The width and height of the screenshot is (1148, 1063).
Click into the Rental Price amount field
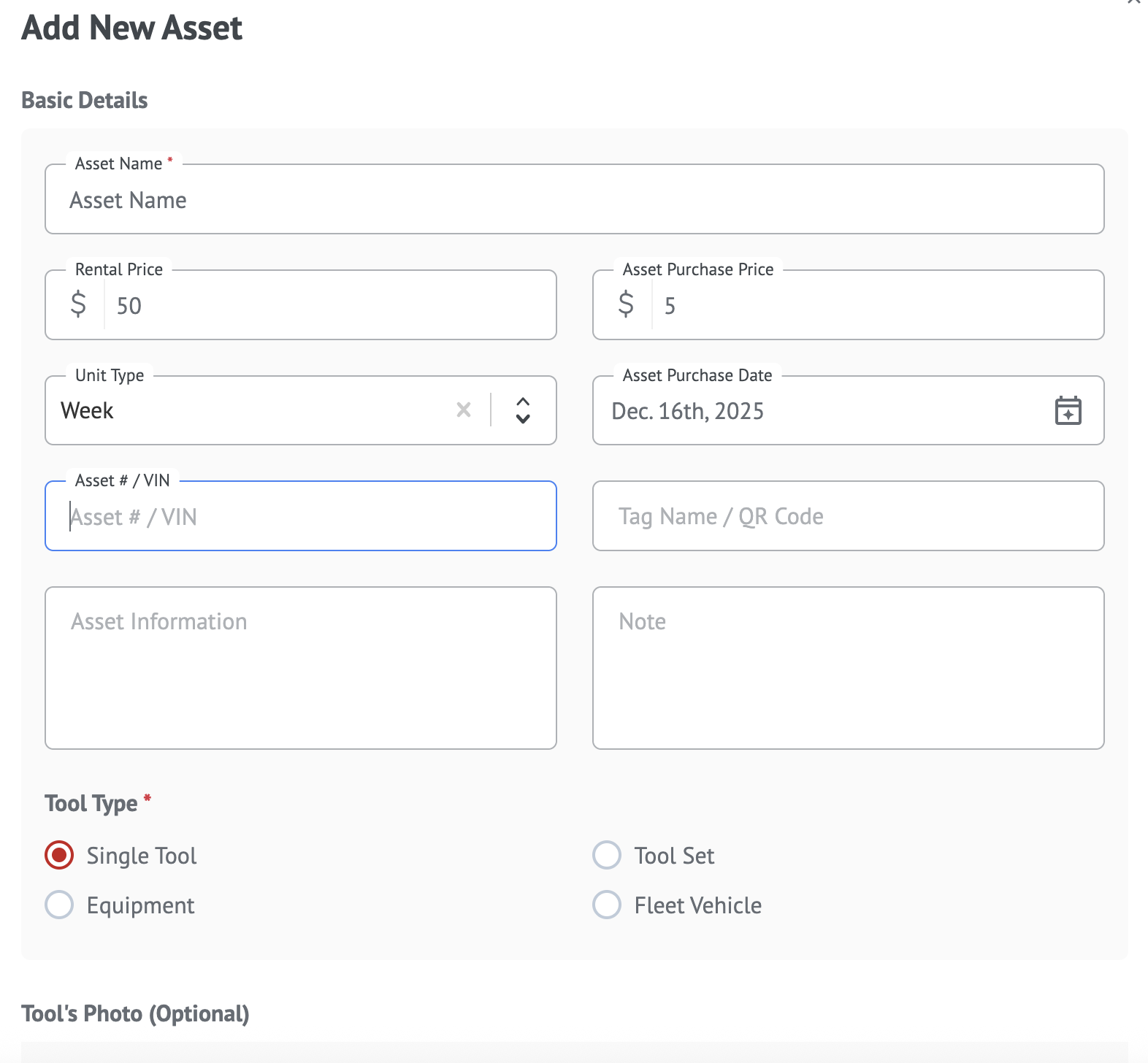pyautogui.click(x=329, y=305)
